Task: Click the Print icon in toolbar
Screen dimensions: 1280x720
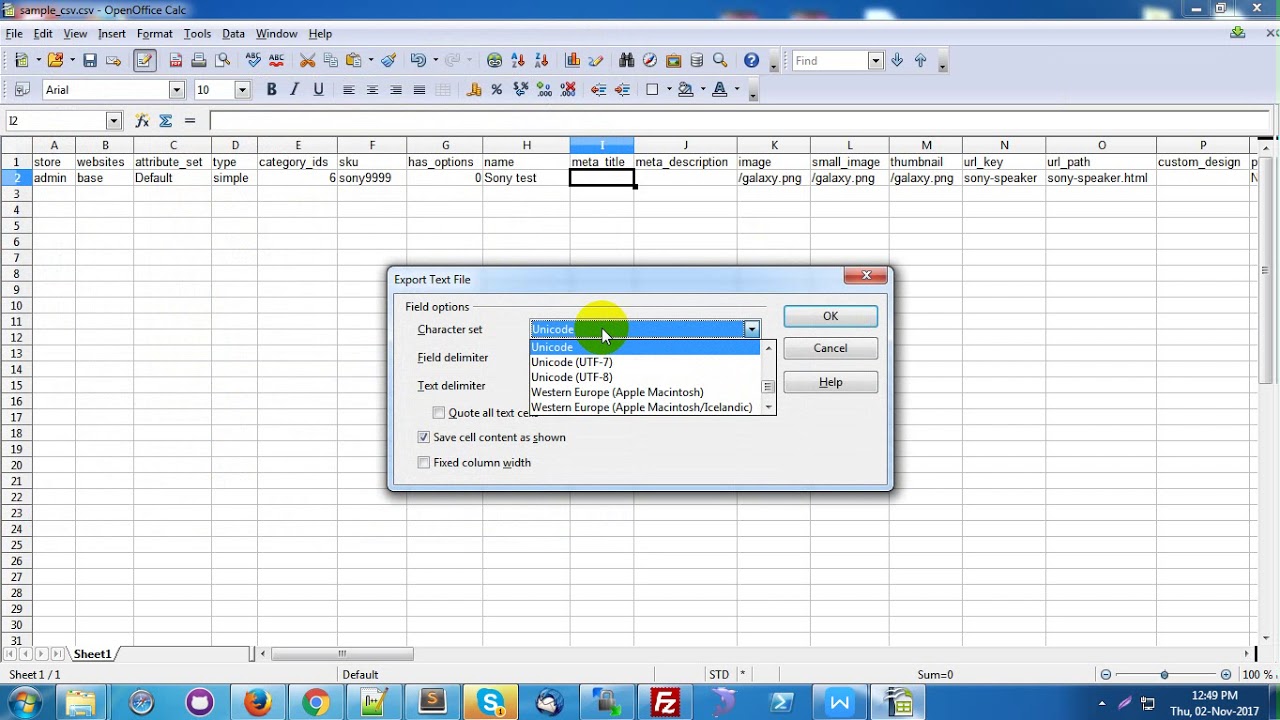Action: [199, 61]
